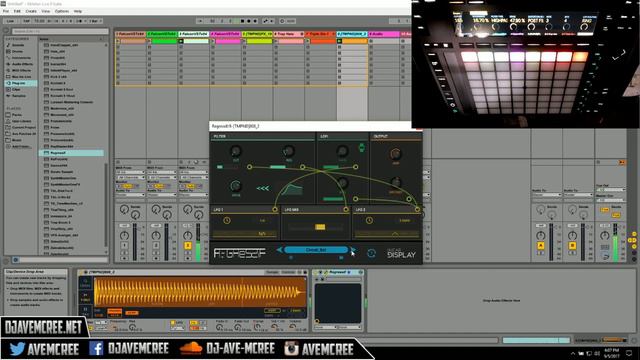Toggle return track B activator
This screenshot has height=360, width=640.
(572, 245)
